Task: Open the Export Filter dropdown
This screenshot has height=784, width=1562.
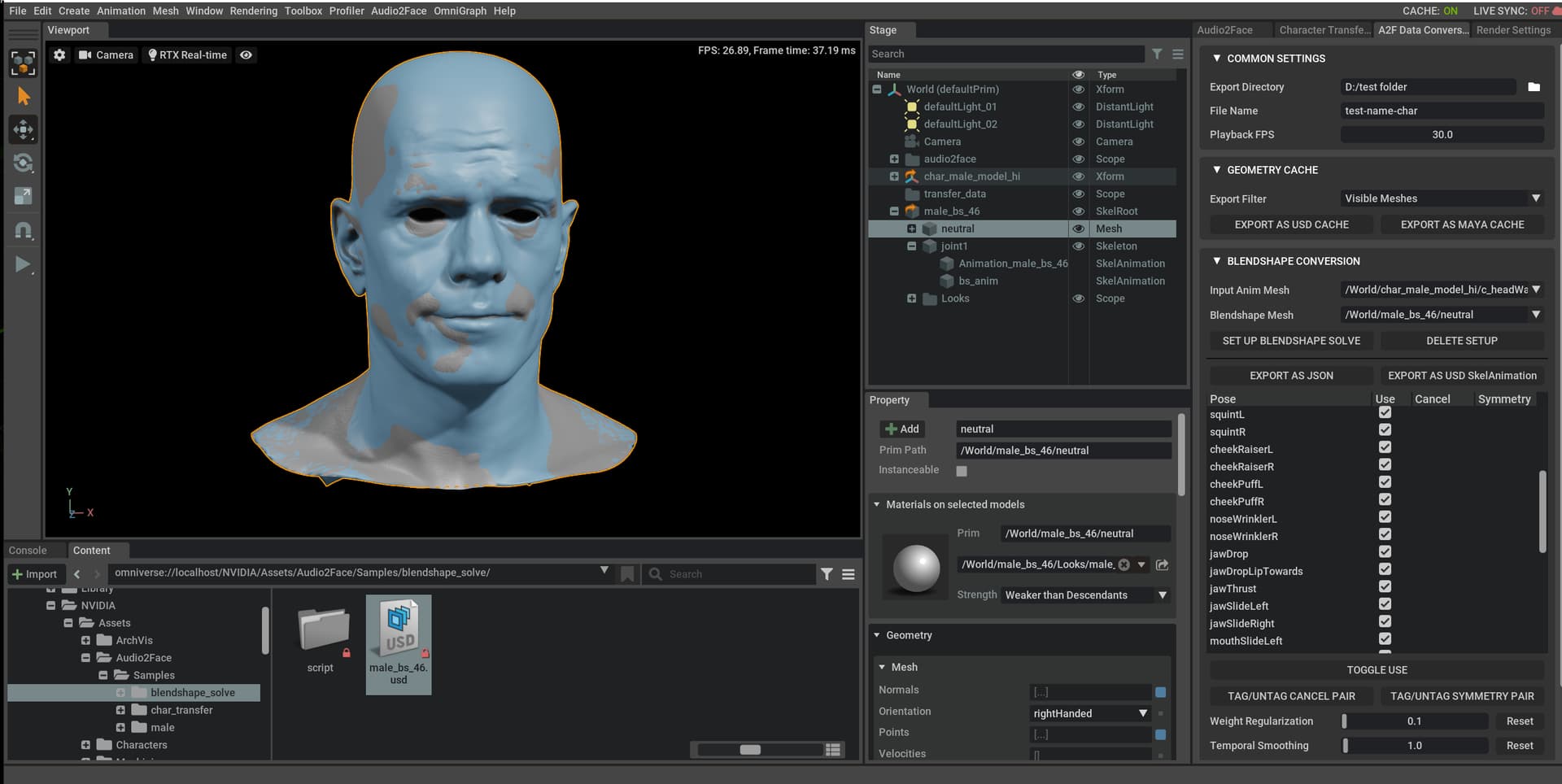Action: click(1441, 198)
